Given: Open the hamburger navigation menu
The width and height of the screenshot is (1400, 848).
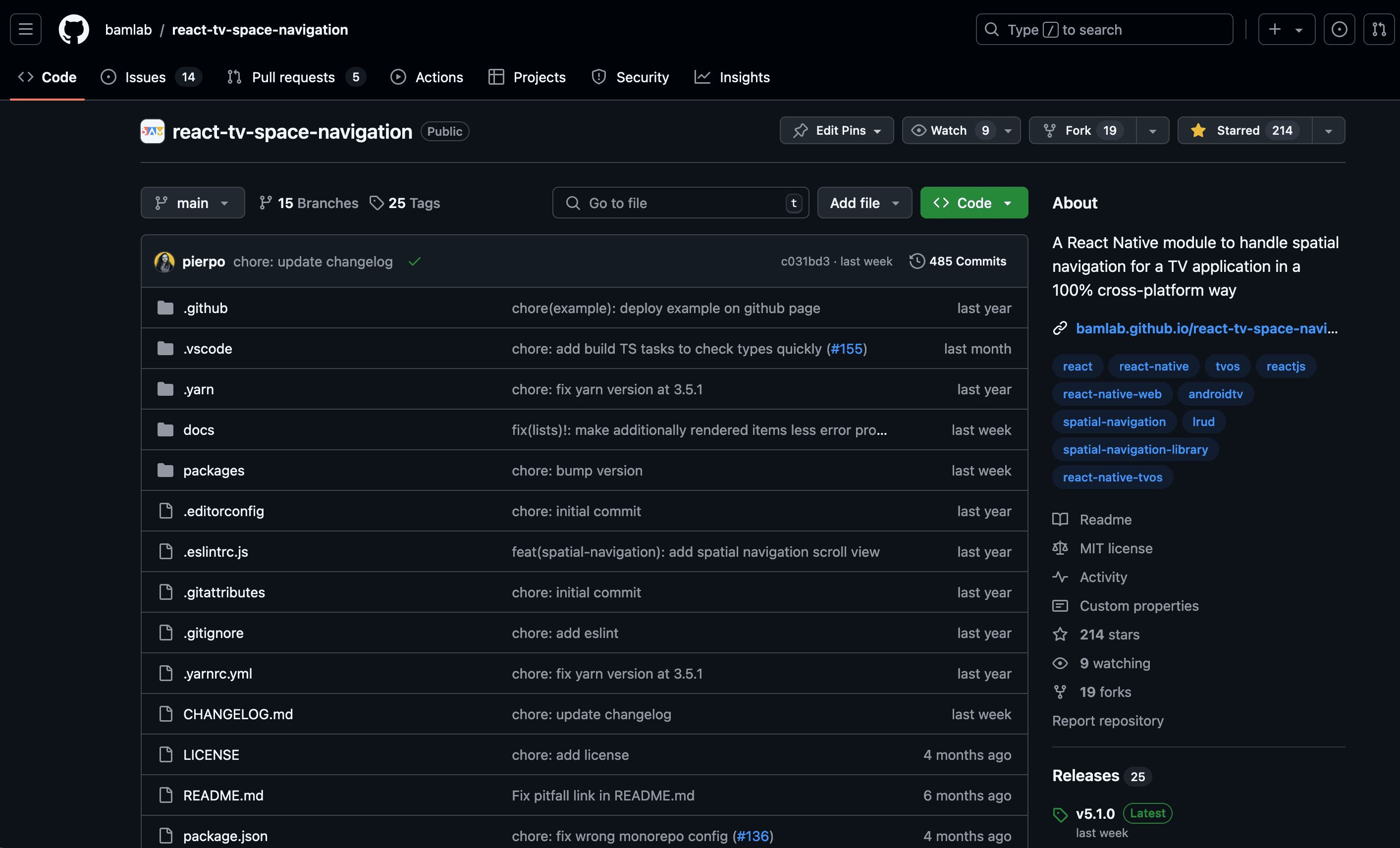Looking at the screenshot, I should pyautogui.click(x=26, y=30).
